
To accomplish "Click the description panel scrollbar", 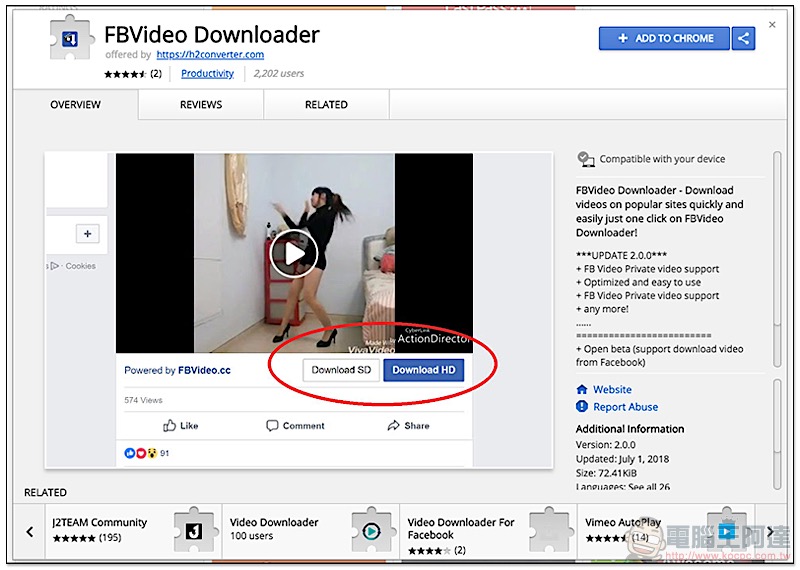I will 777,259.
